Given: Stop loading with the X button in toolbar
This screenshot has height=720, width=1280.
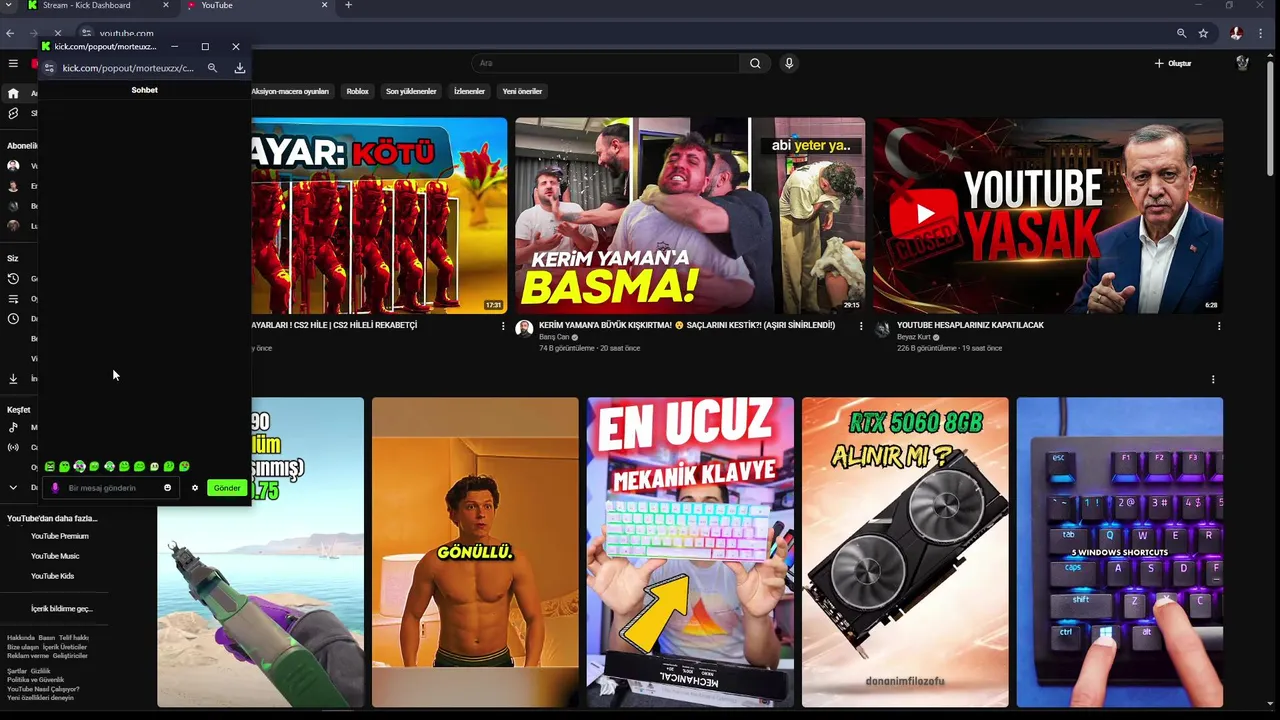Looking at the screenshot, I should click(58, 33).
